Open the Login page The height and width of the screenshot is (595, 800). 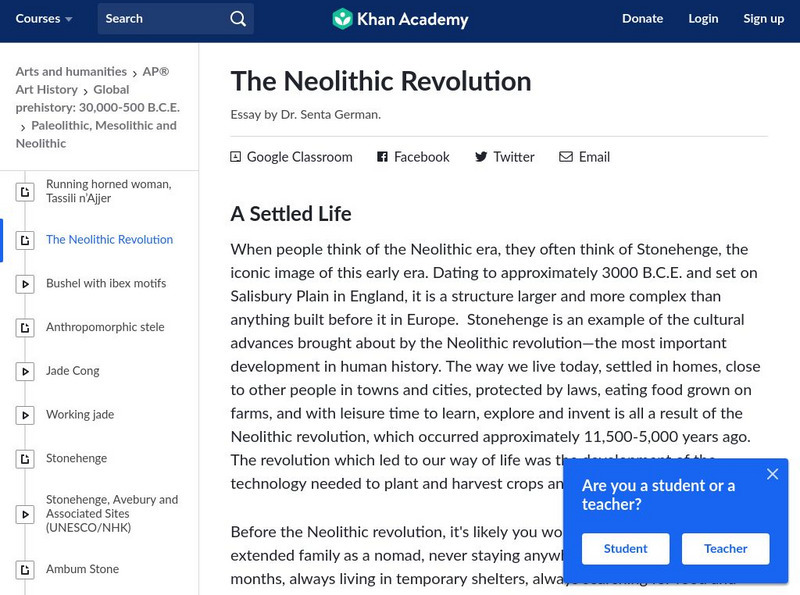coord(703,19)
